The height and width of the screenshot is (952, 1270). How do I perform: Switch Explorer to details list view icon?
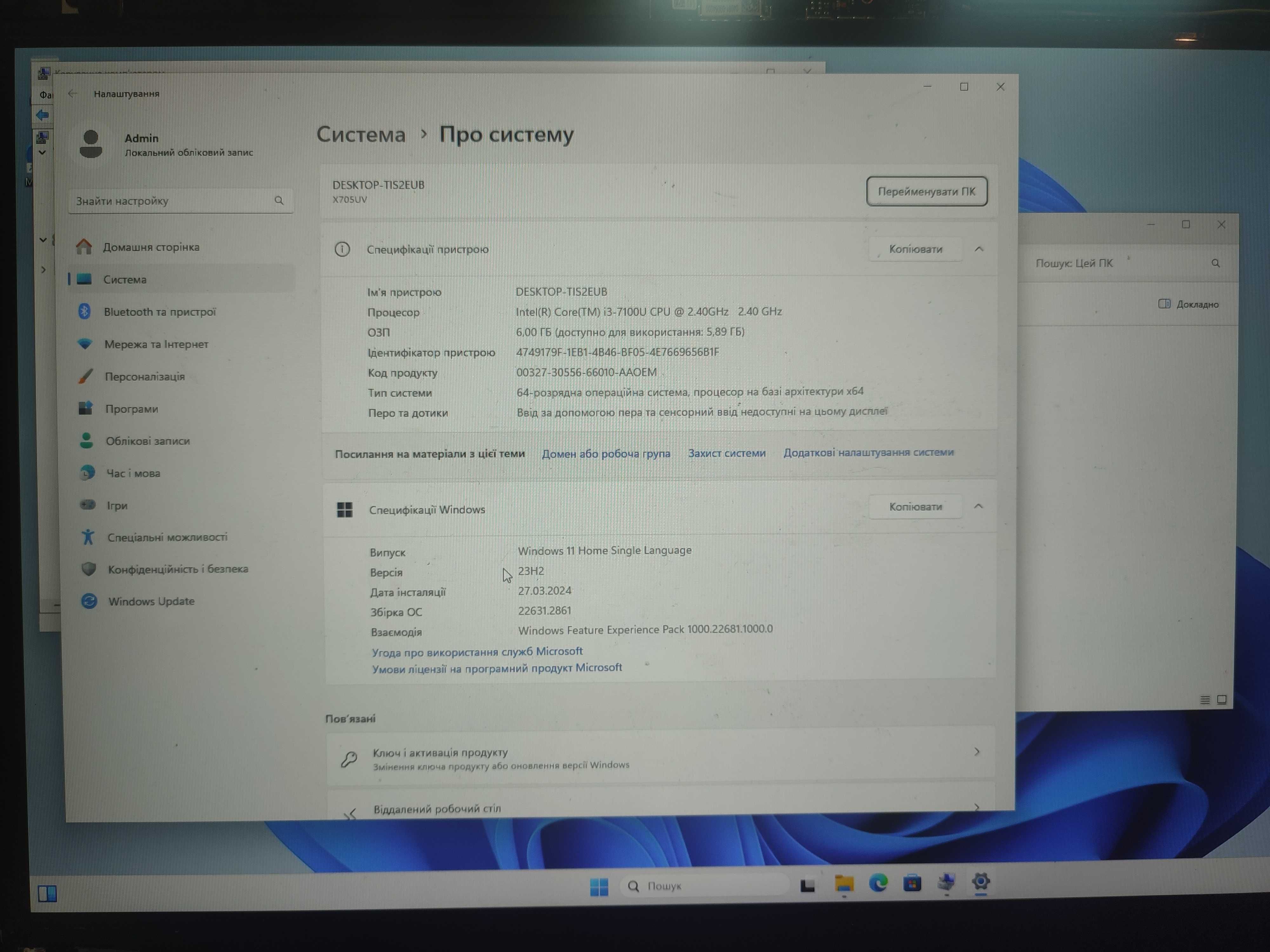click(1205, 699)
